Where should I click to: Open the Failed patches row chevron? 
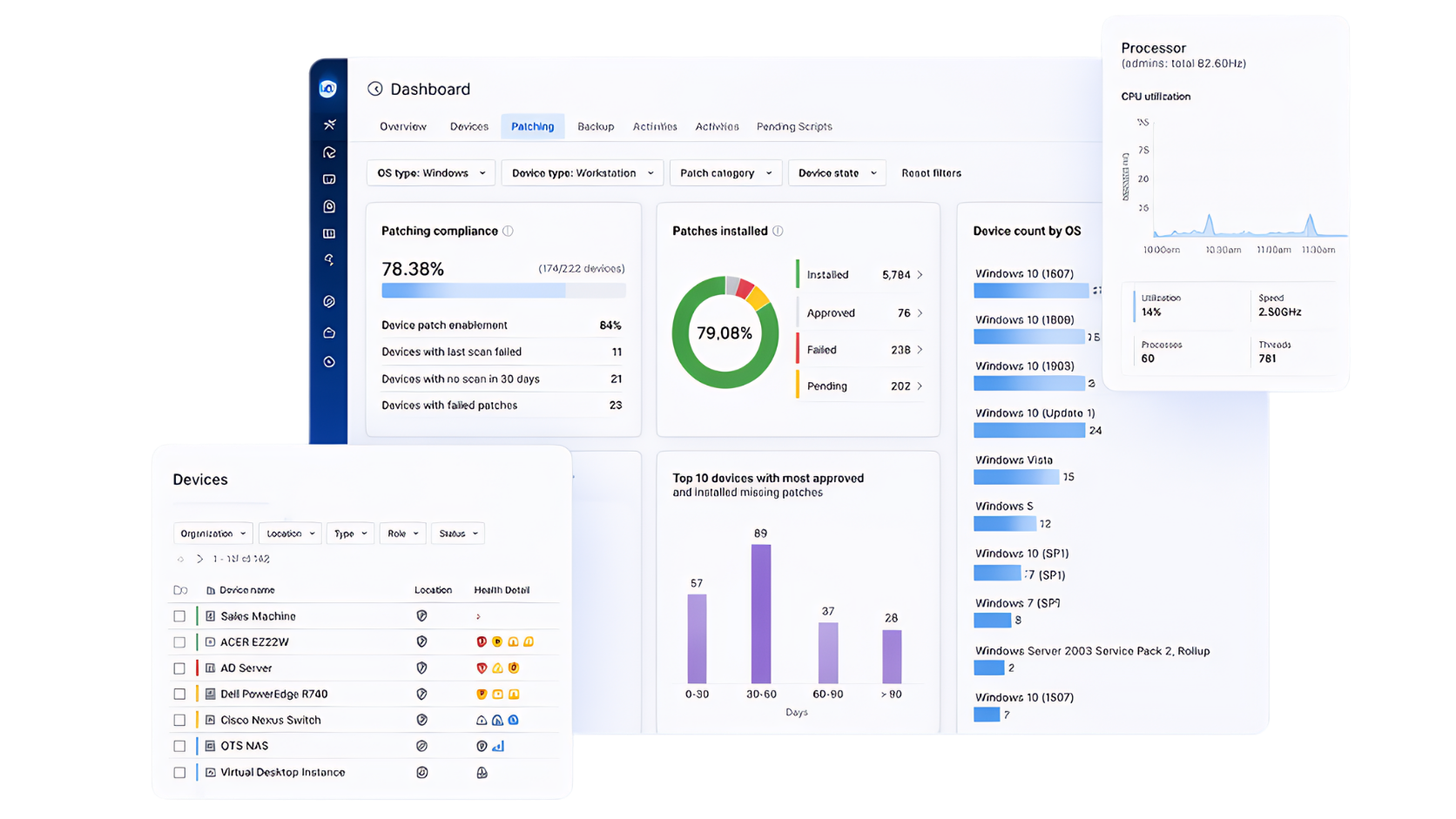click(920, 350)
